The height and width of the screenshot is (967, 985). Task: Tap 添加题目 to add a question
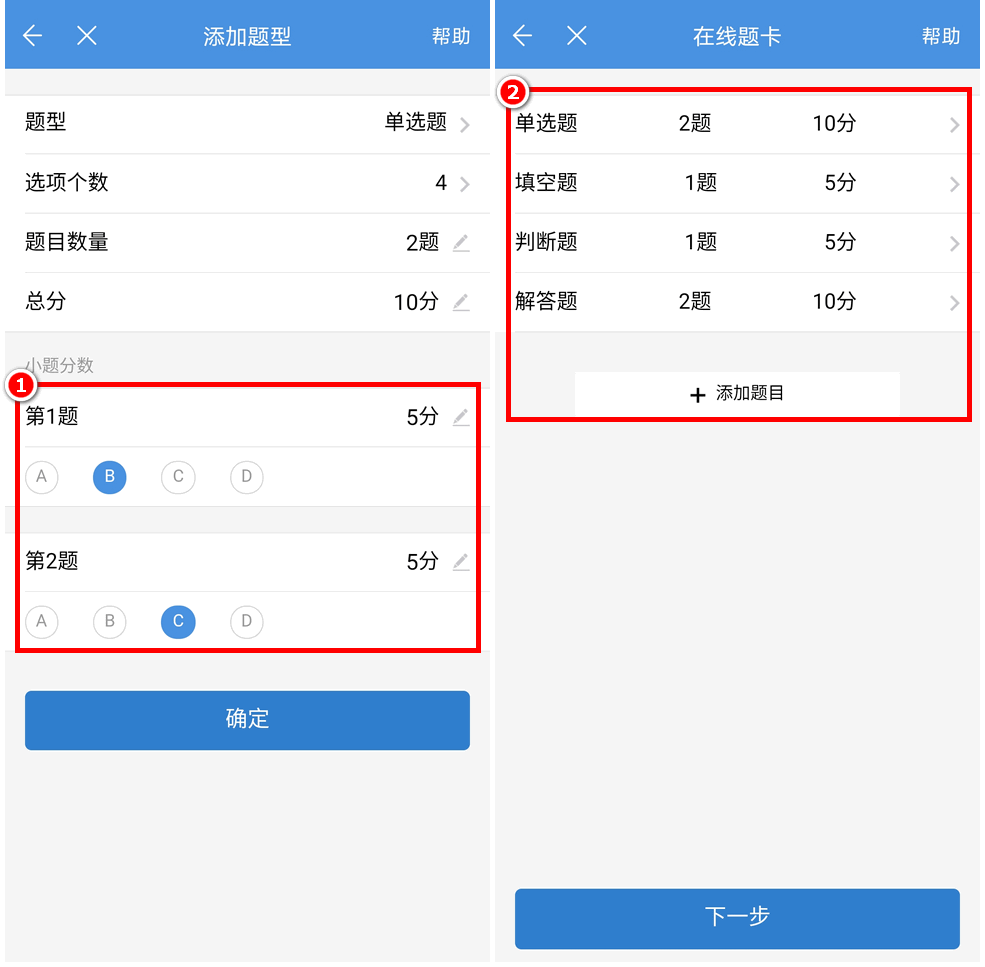738,394
